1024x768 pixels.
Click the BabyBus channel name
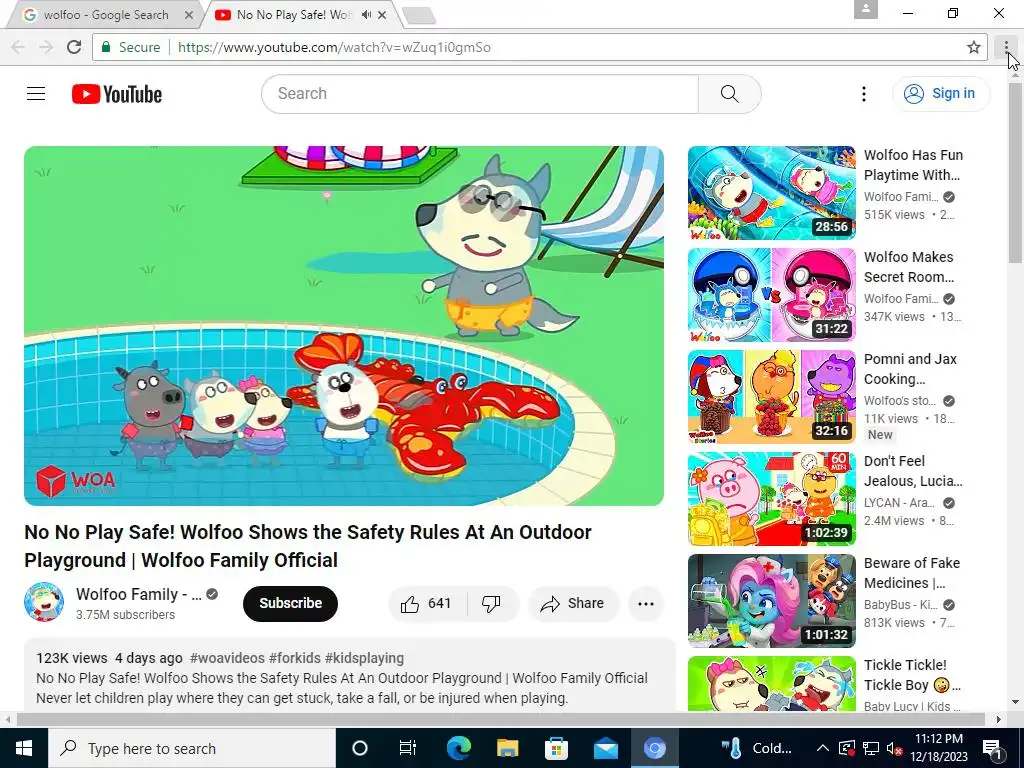tap(901, 604)
